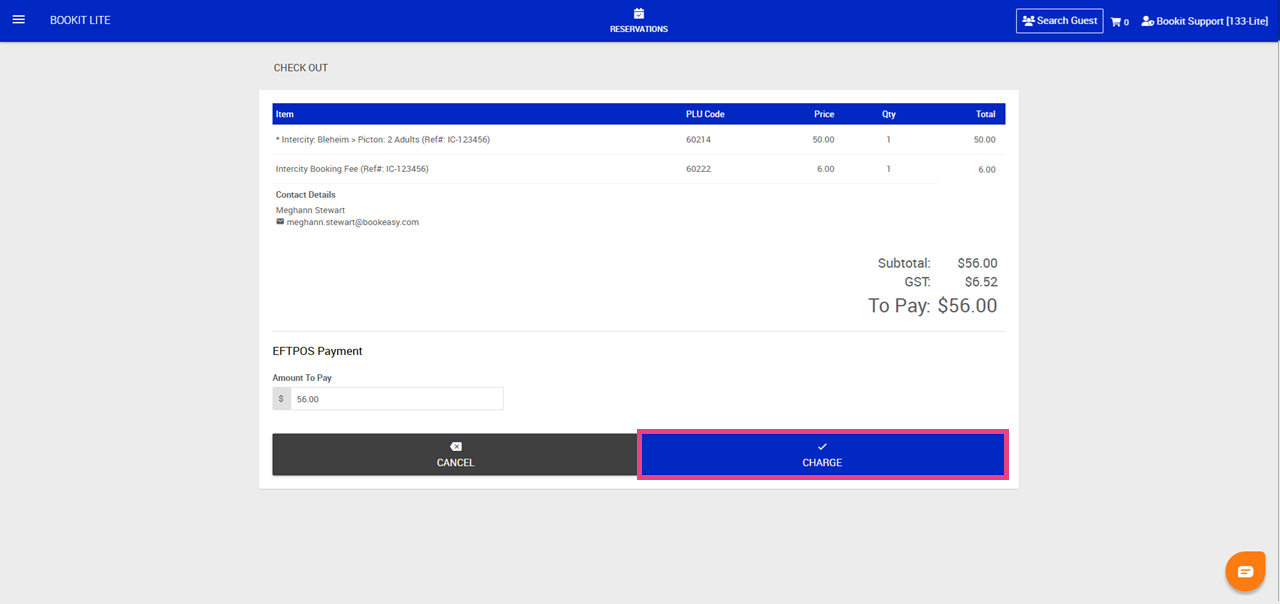Open the RESERVATIONS tab label
Screen dimensions: 1280x604
tap(639, 29)
